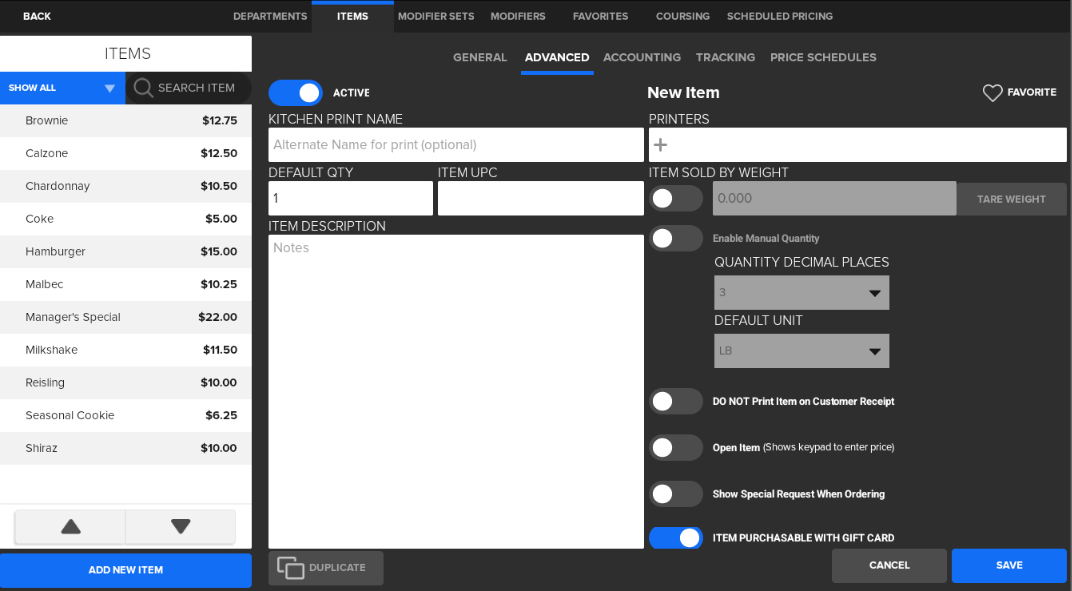Switch to the Accounting tab
This screenshot has width=1072, height=591.
(642, 58)
